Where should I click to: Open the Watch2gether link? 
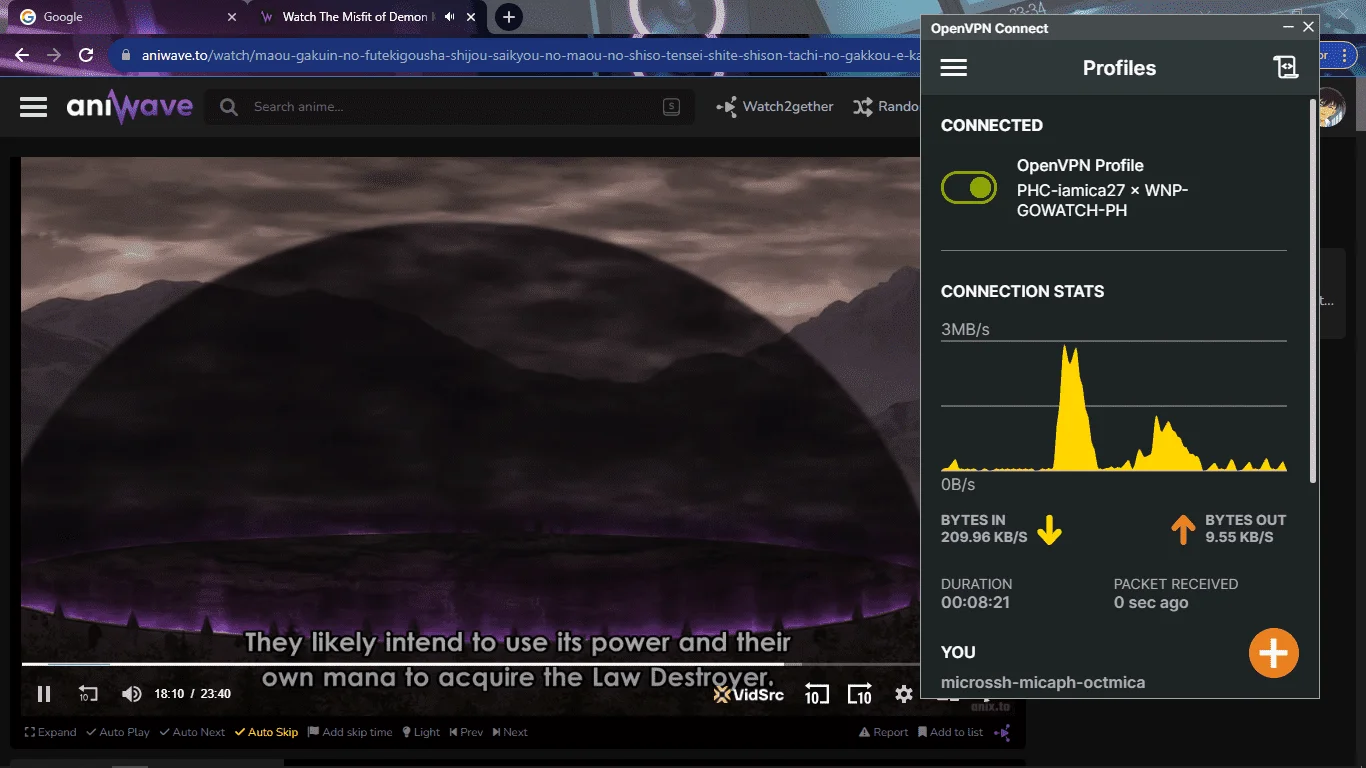pos(775,107)
